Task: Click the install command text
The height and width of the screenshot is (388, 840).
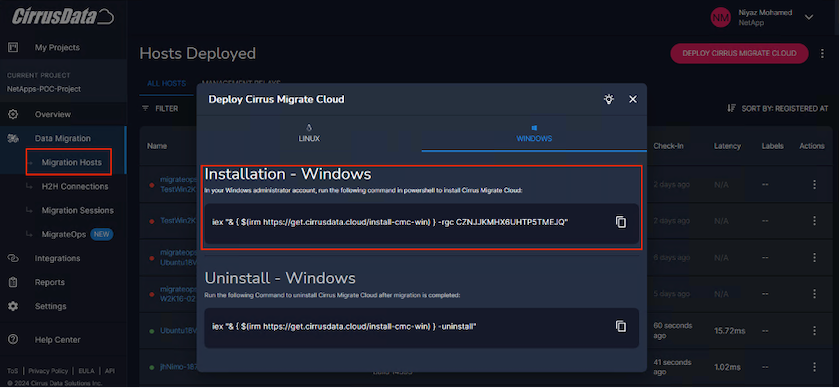Action: [390, 222]
